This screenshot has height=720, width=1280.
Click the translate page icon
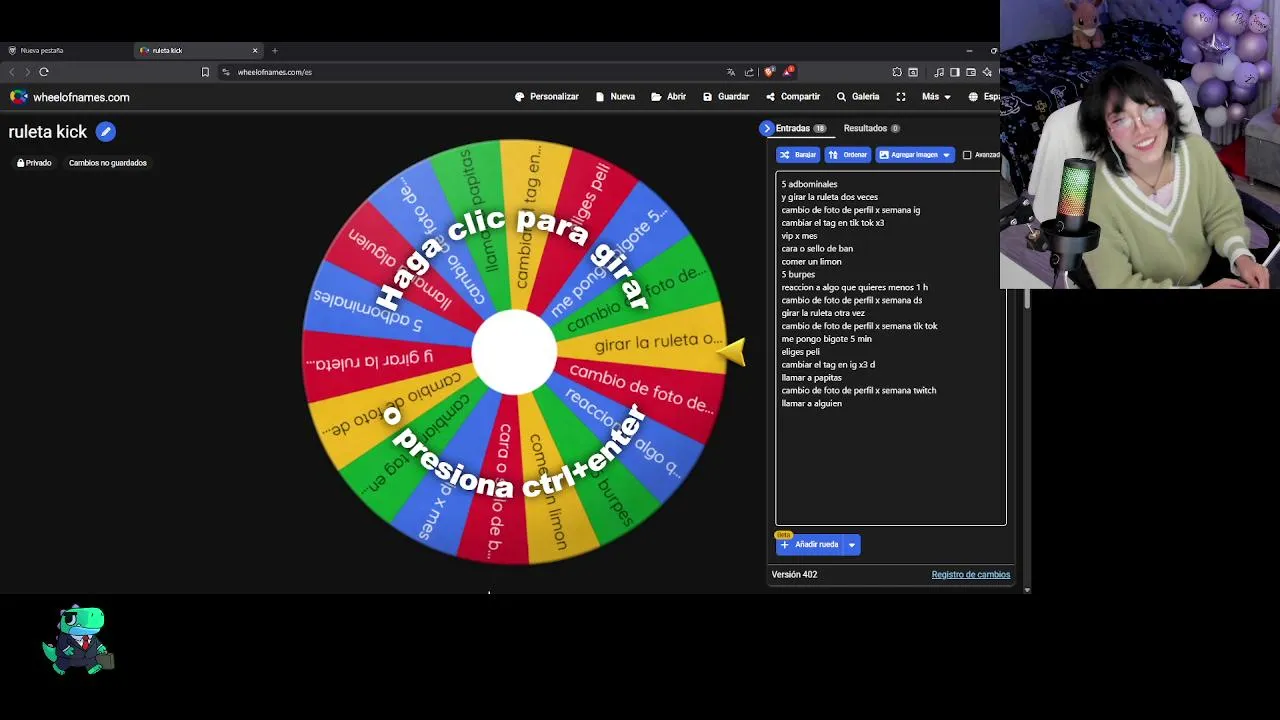(731, 72)
